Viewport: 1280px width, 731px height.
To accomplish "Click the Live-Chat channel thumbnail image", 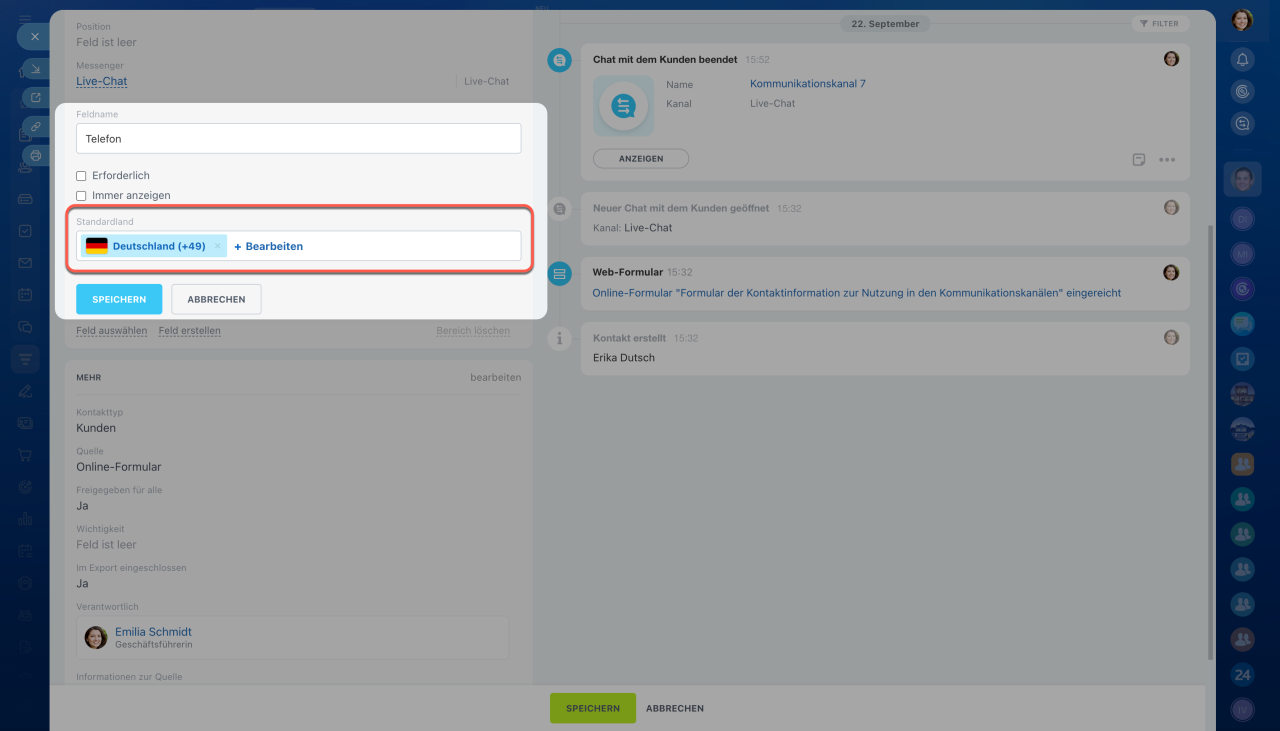I will coord(623,106).
